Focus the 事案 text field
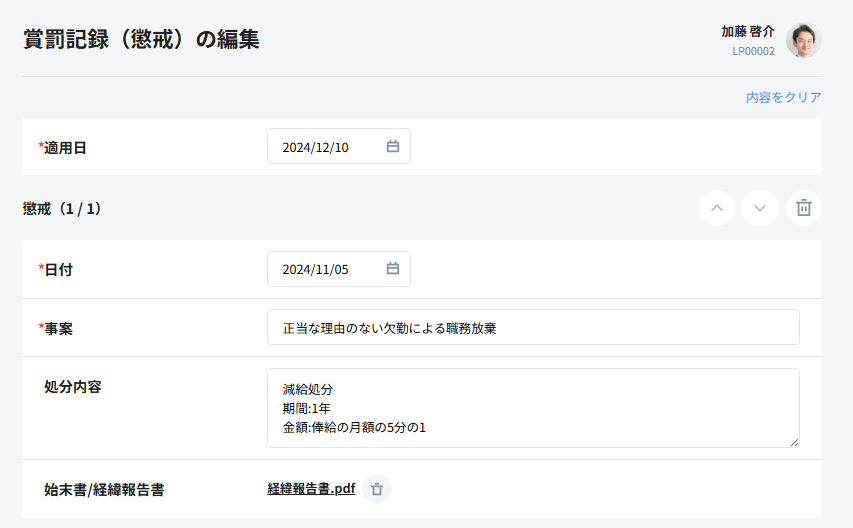853x528 pixels. coord(533,327)
